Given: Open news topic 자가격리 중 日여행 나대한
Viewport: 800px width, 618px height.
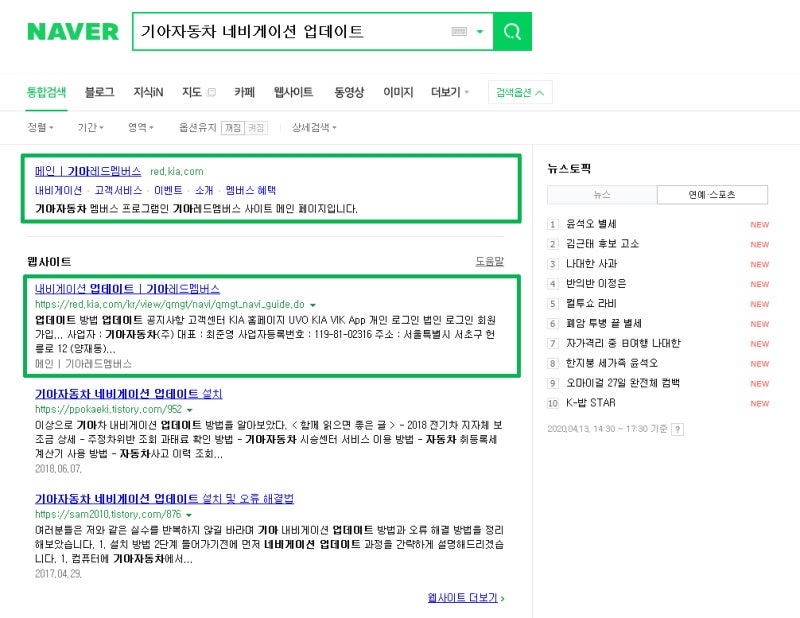Looking at the screenshot, I should click(623, 343).
